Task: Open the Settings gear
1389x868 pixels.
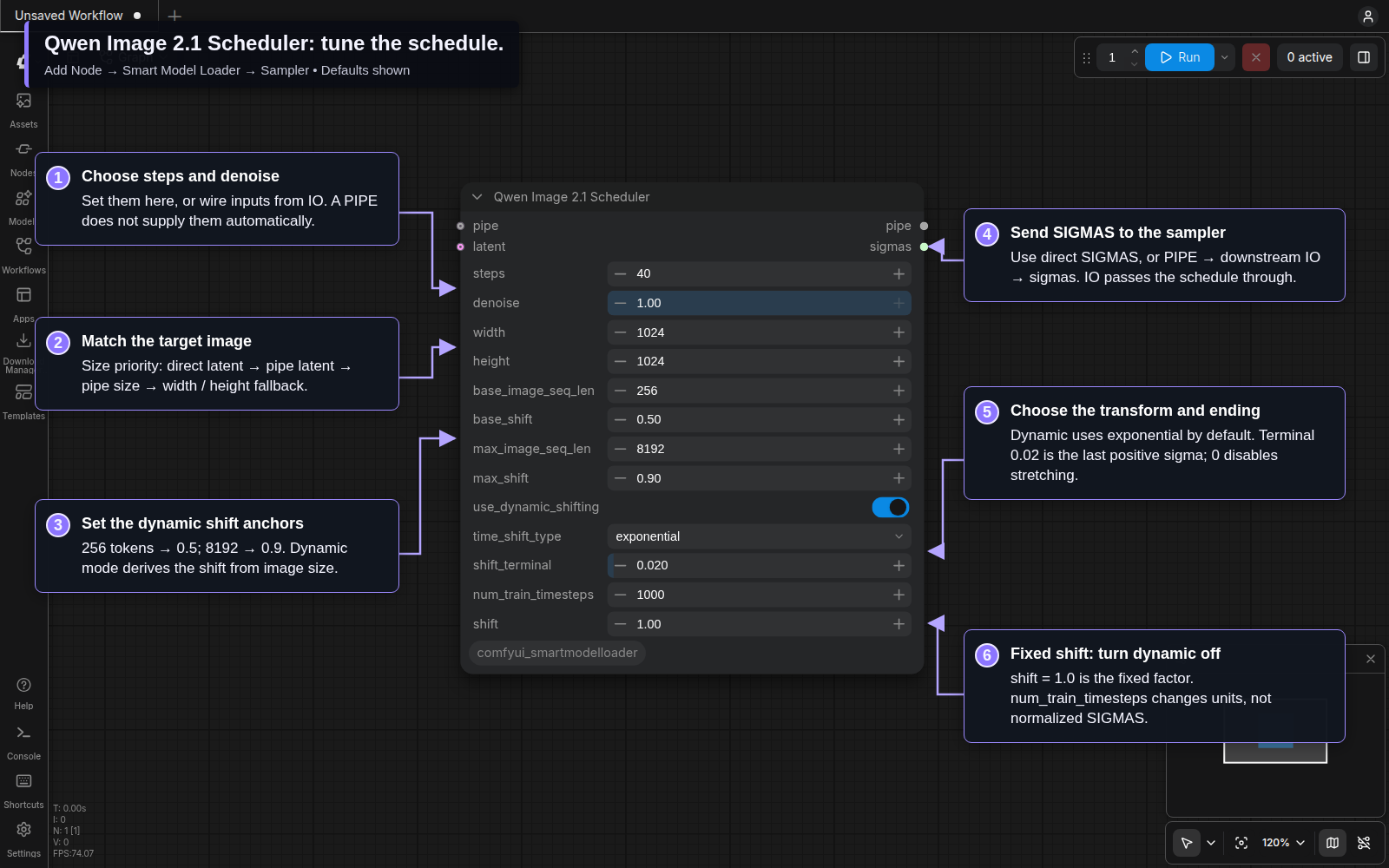Action: (x=23, y=838)
